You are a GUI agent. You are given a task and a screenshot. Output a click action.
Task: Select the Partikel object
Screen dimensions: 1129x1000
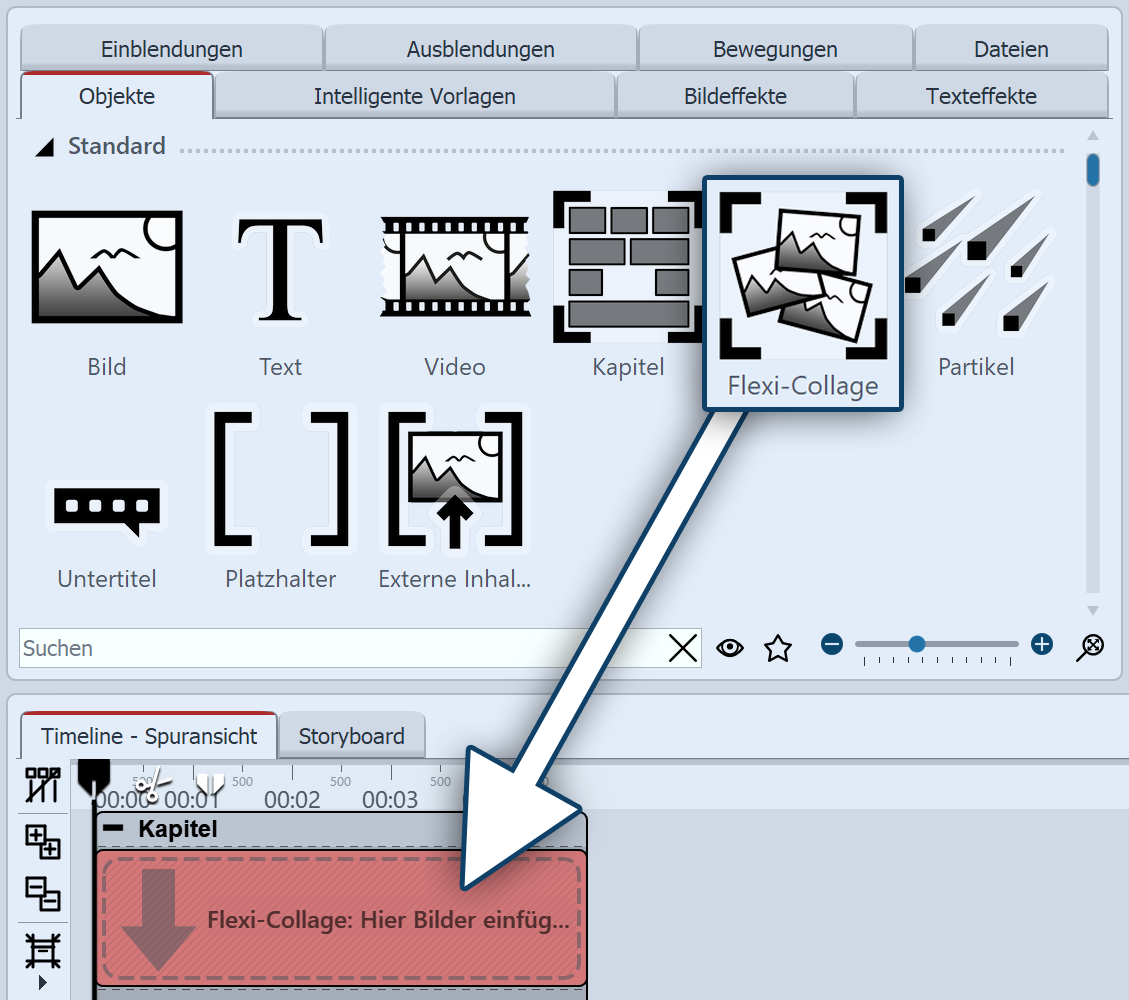pos(976,267)
